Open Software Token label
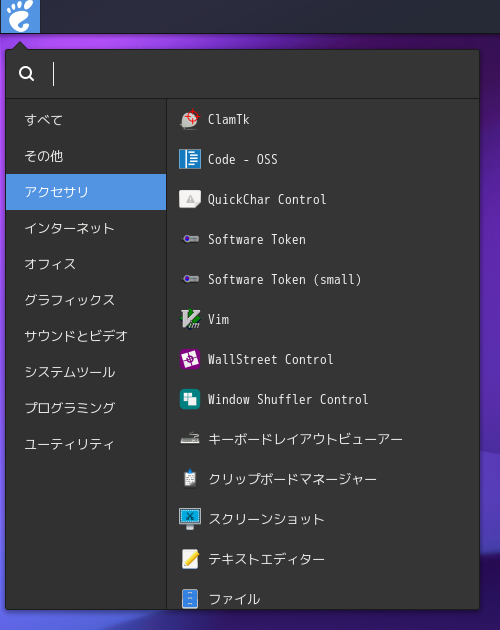500x630 pixels. 257,239
